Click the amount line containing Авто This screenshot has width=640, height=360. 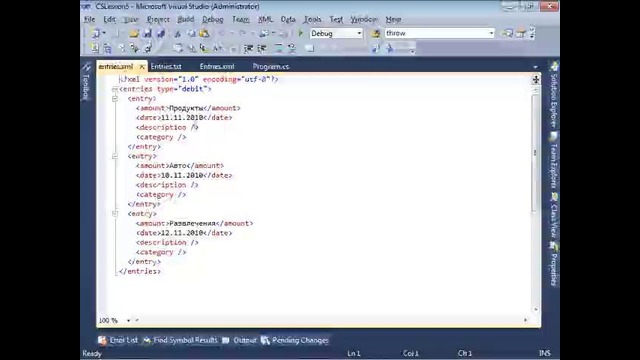(180, 166)
